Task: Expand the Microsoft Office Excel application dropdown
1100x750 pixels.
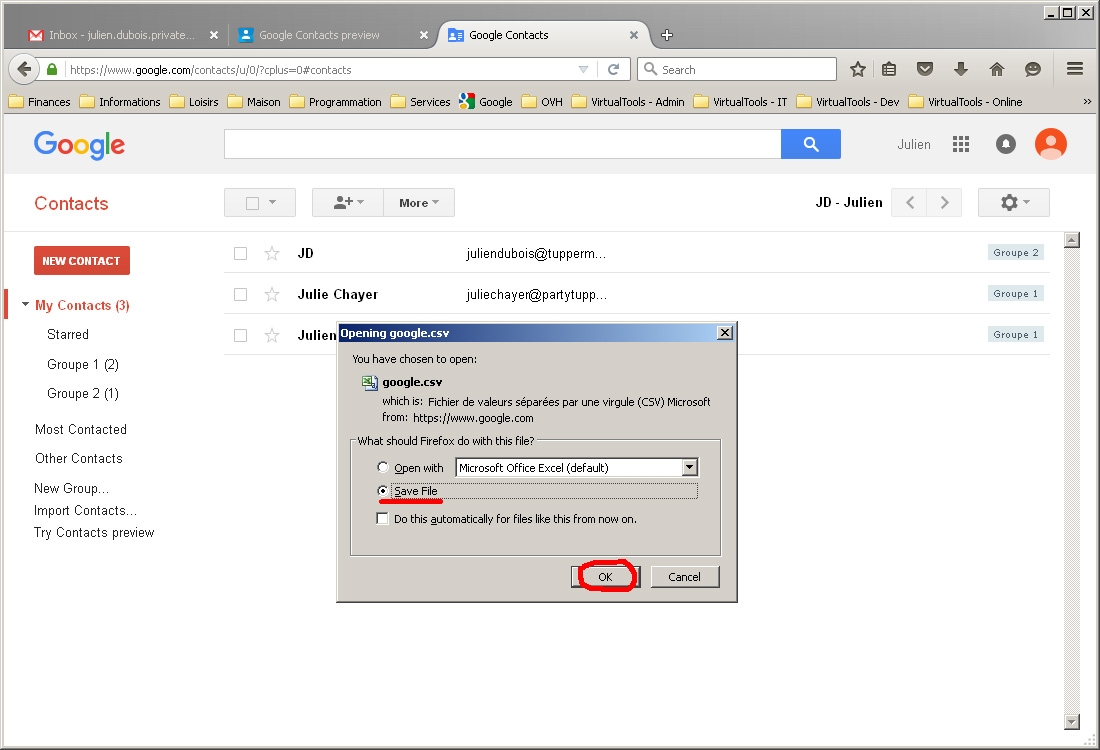Action: [688, 467]
